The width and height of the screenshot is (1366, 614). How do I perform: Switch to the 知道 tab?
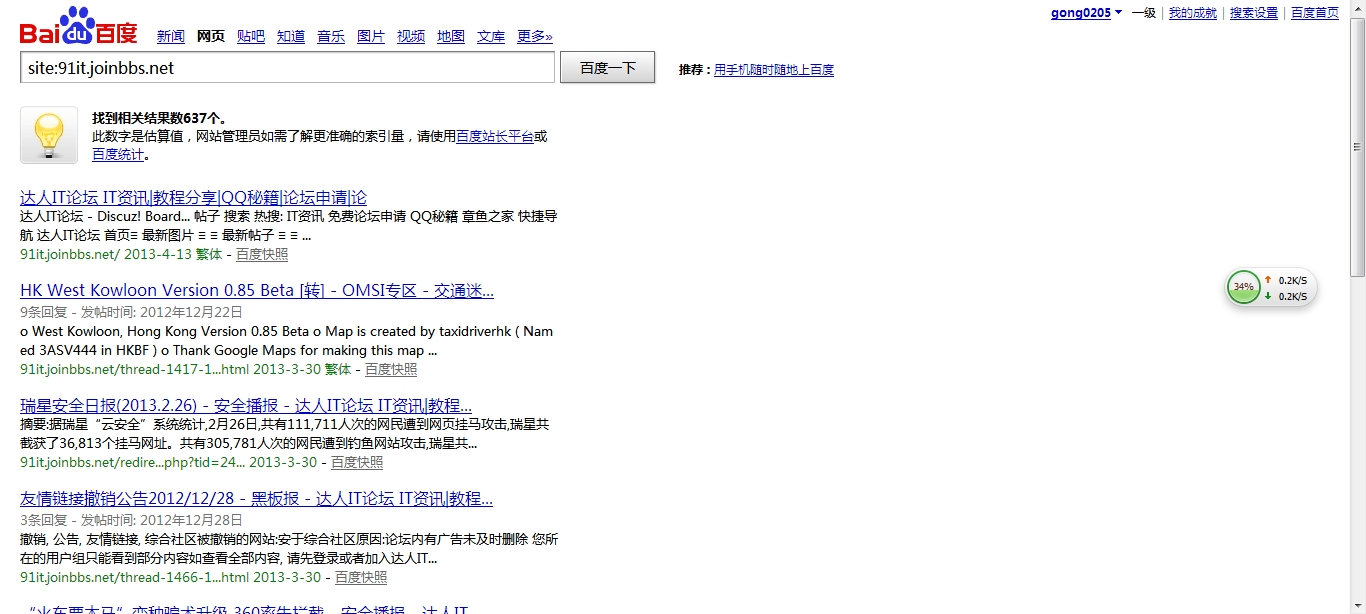pyautogui.click(x=291, y=36)
